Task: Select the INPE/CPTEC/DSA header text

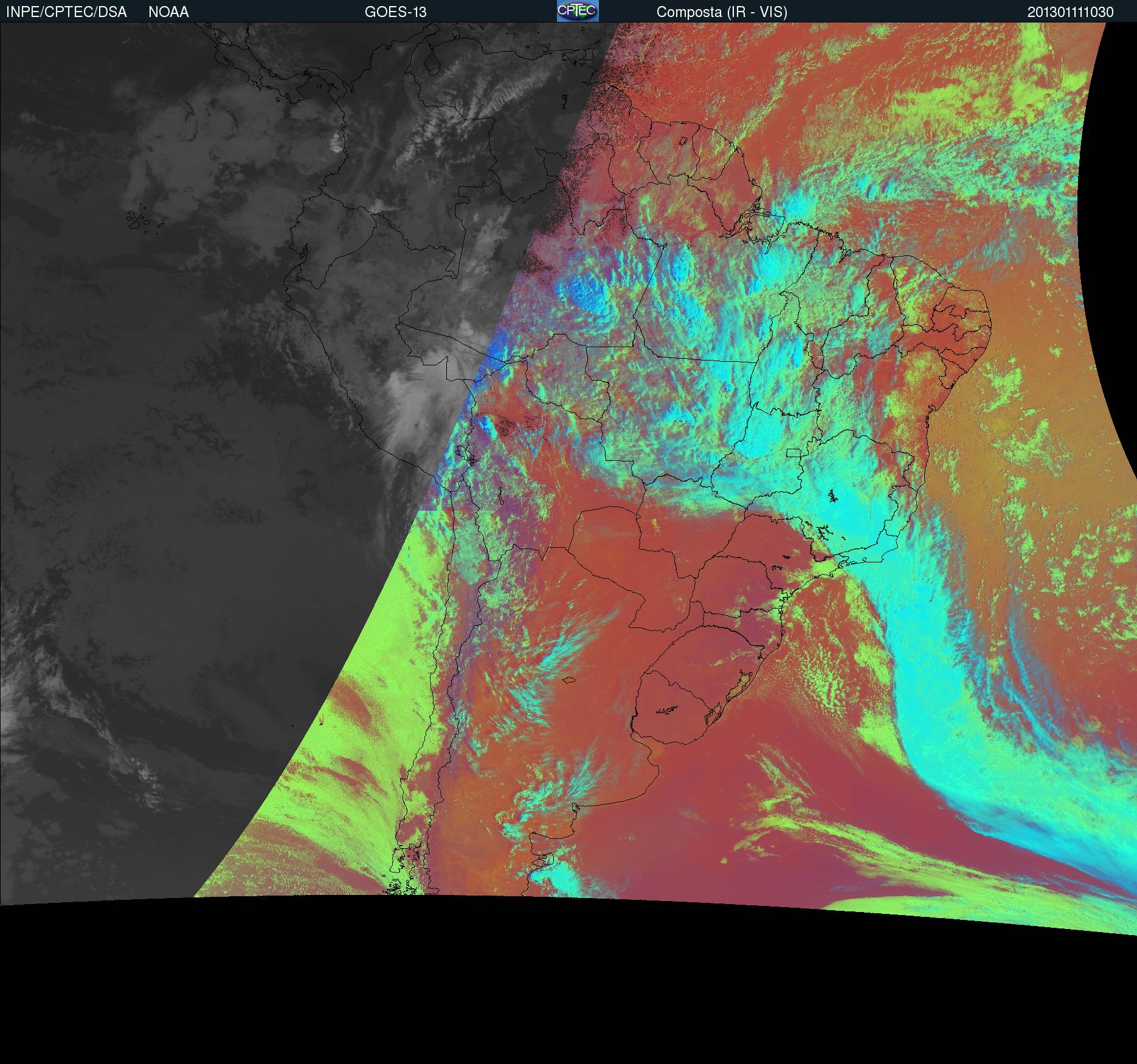Action: 66,12
